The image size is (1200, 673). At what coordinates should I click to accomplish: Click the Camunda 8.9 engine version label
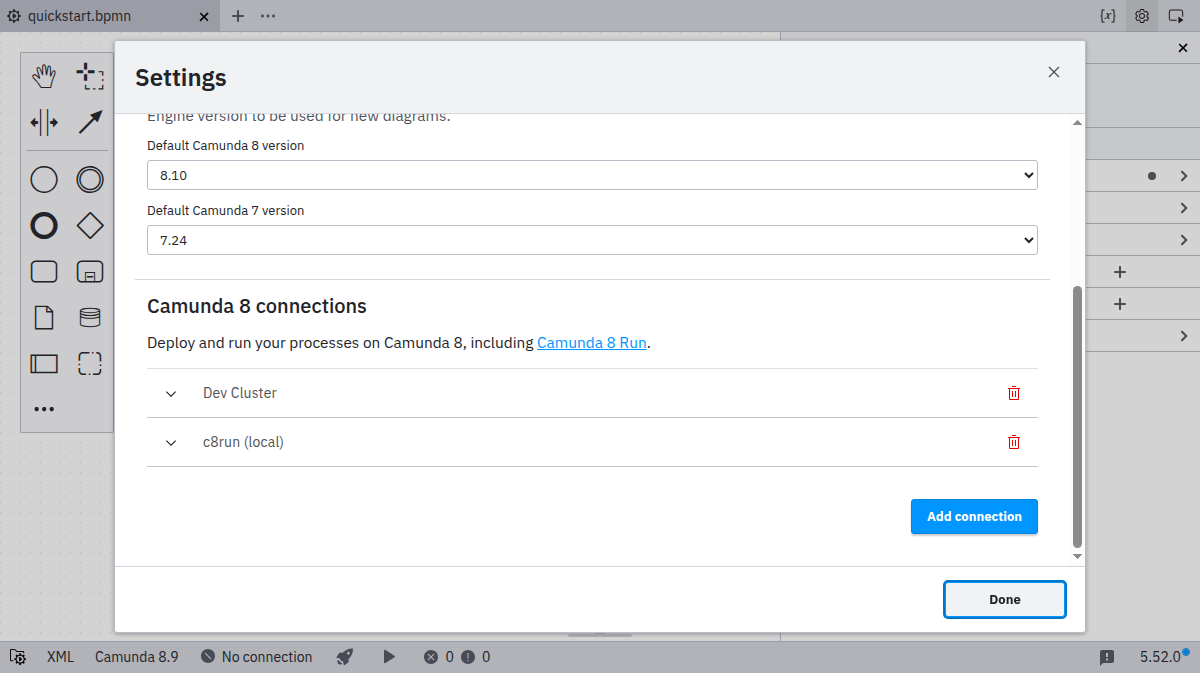(x=137, y=657)
